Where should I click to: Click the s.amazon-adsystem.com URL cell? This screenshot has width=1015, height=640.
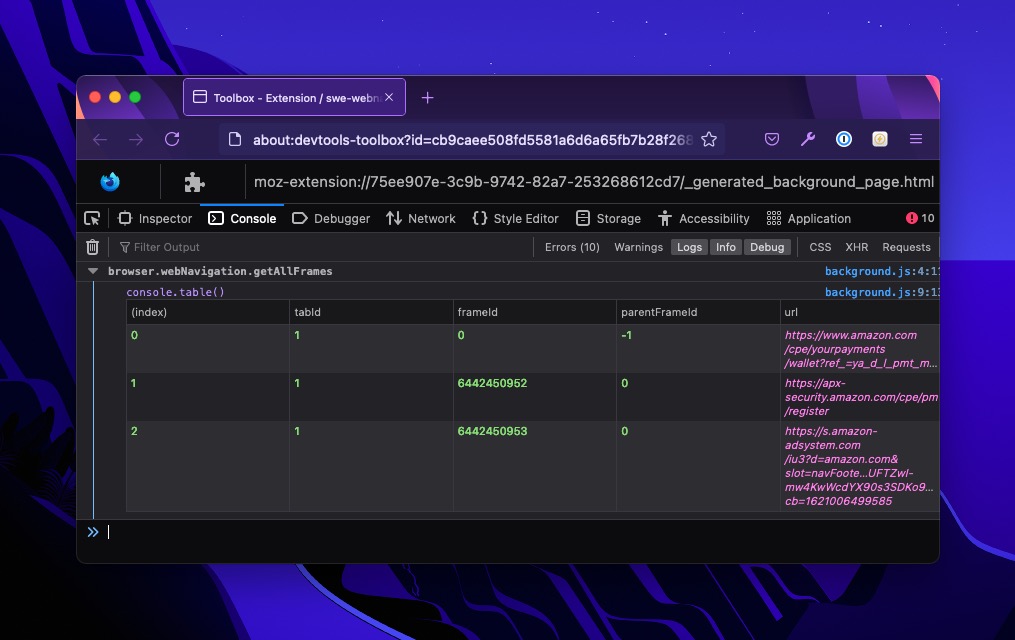click(859, 466)
